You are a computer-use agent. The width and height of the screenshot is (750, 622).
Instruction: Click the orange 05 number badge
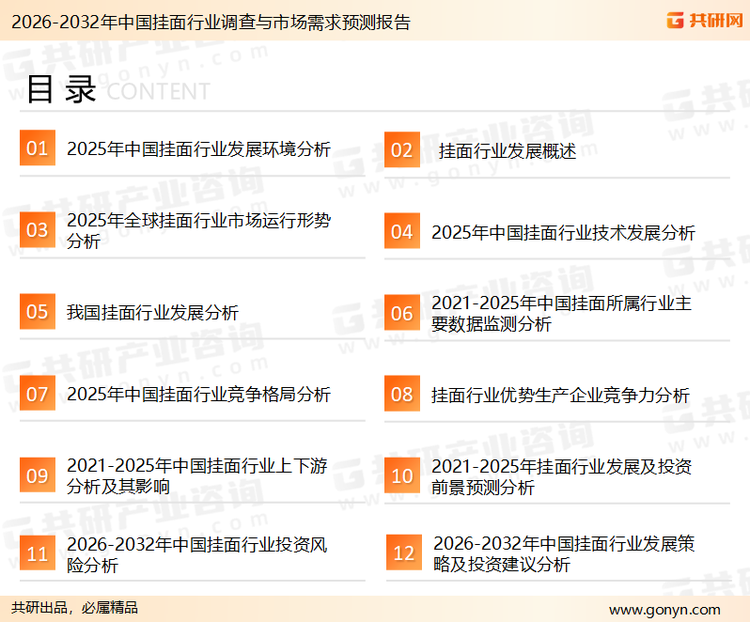point(37,311)
